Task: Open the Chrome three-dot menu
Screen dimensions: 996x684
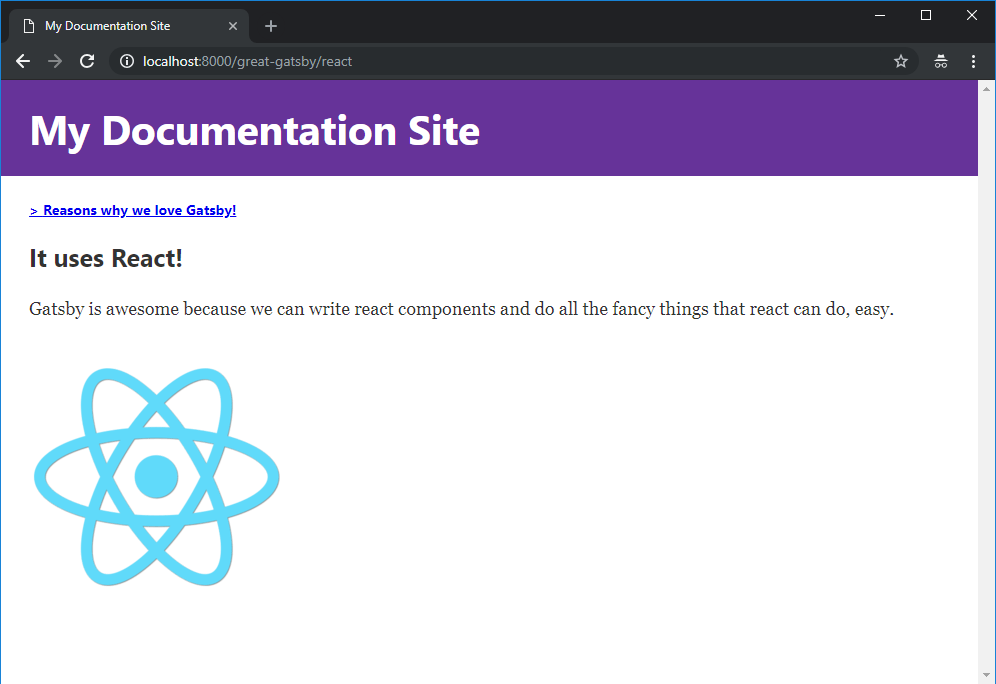Action: [x=974, y=61]
